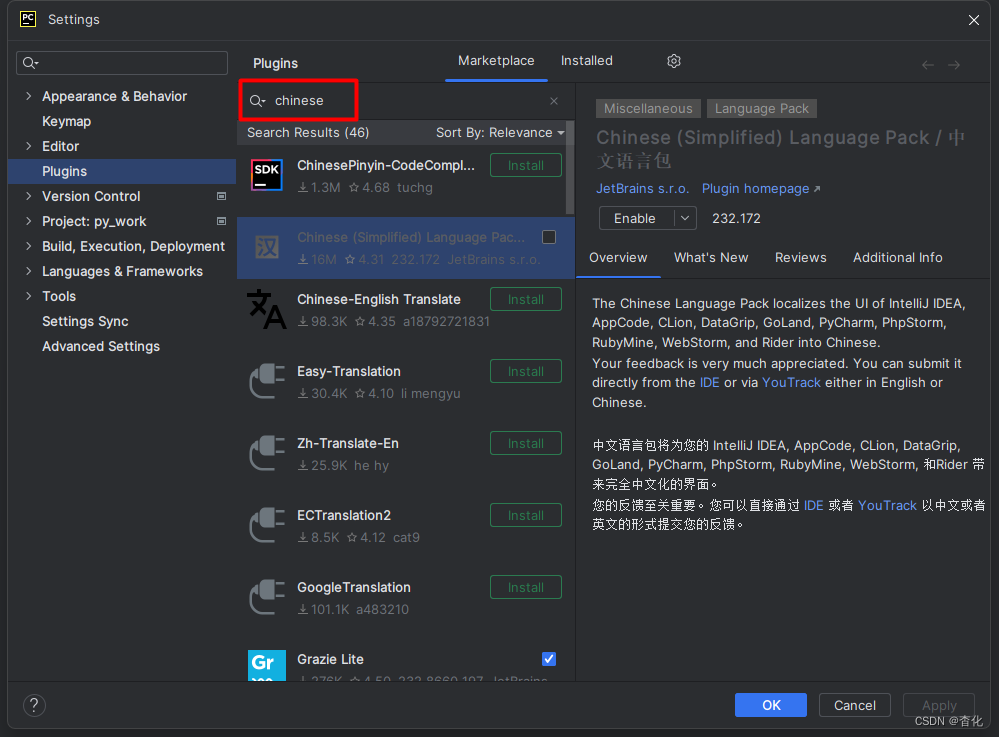Expand Build, Execution, Deployment node
This screenshot has height=737, width=999.
[x=28, y=246]
